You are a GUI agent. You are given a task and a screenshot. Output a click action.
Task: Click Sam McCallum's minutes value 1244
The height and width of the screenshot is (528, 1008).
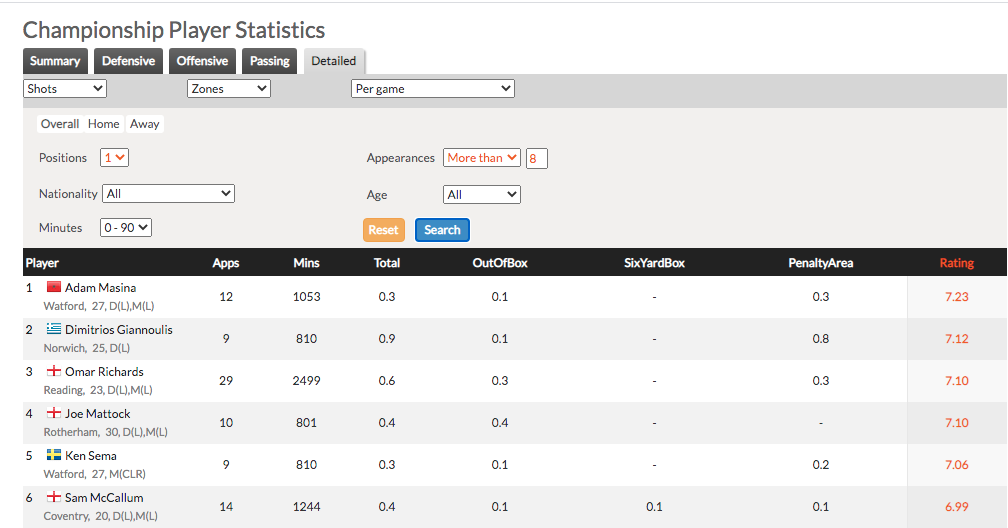point(307,507)
